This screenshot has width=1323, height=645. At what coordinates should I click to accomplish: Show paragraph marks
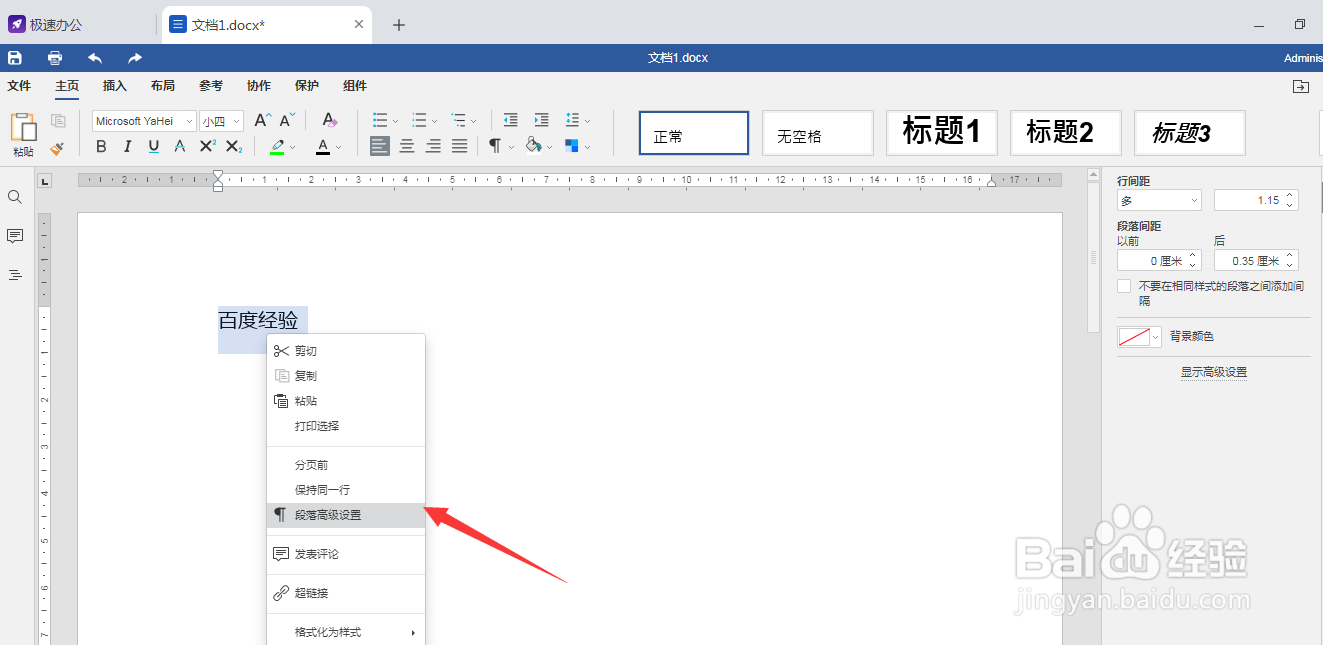496,146
